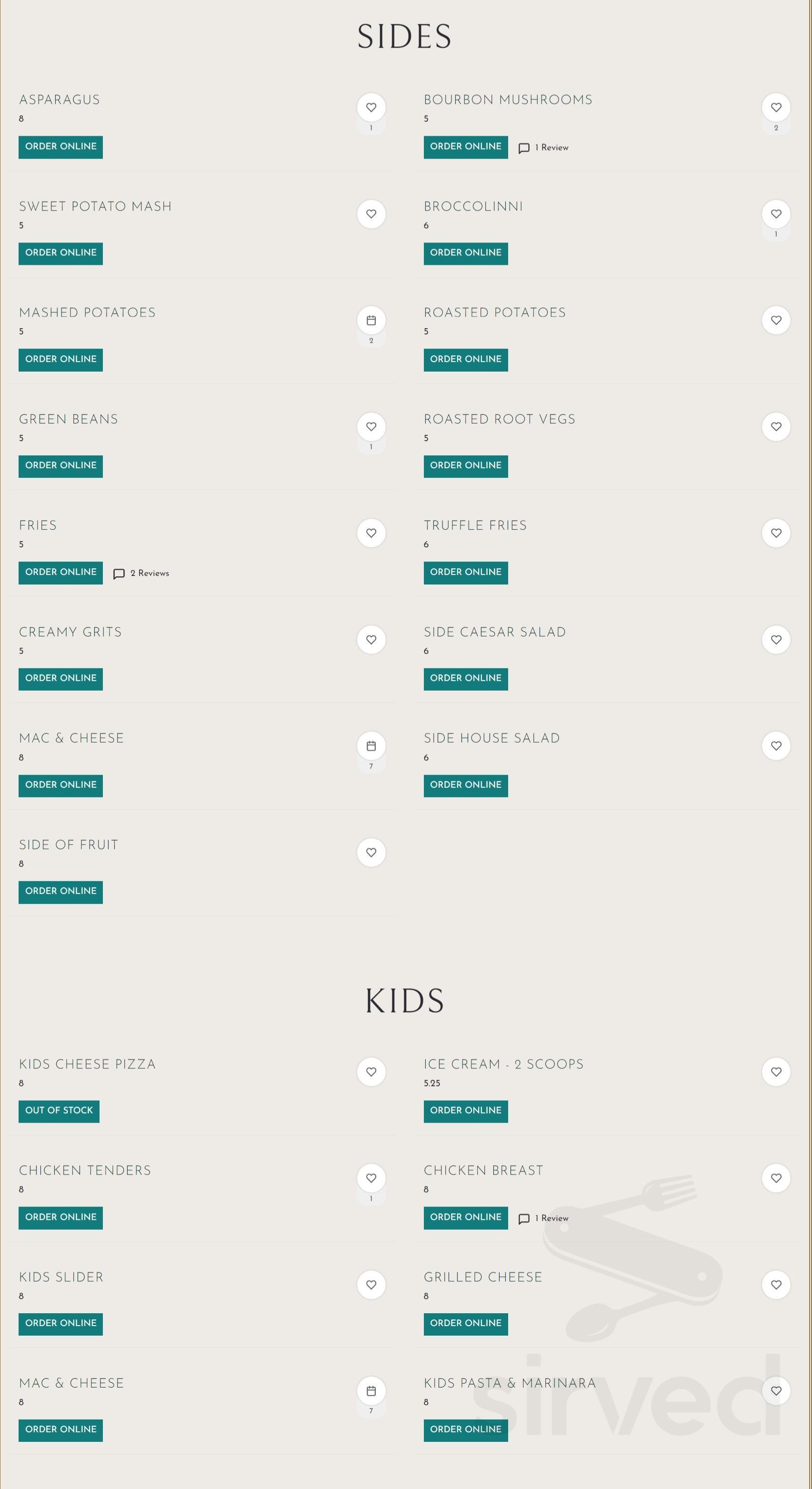
Task: Like the Bourbon Mushrooms side
Action: [x=776, y=108]
